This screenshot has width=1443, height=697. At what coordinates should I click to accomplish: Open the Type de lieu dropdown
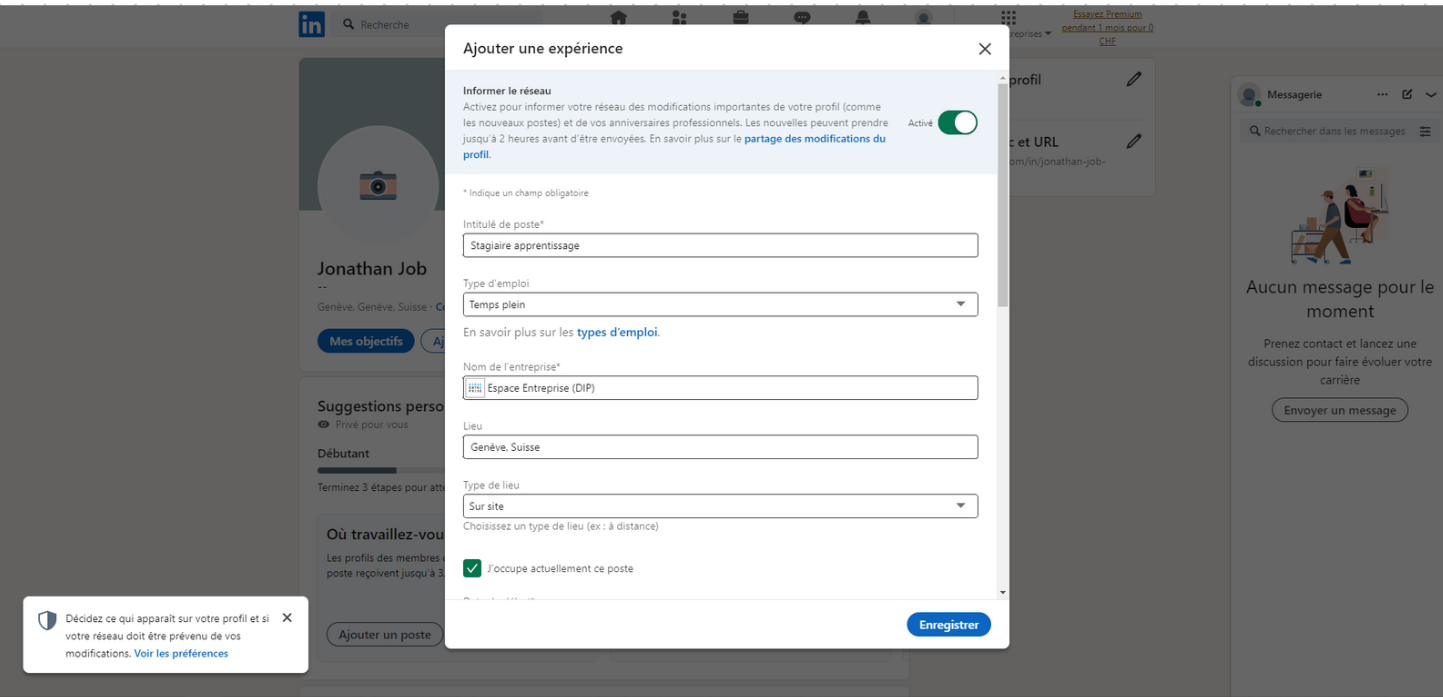[x=720, y=506]
